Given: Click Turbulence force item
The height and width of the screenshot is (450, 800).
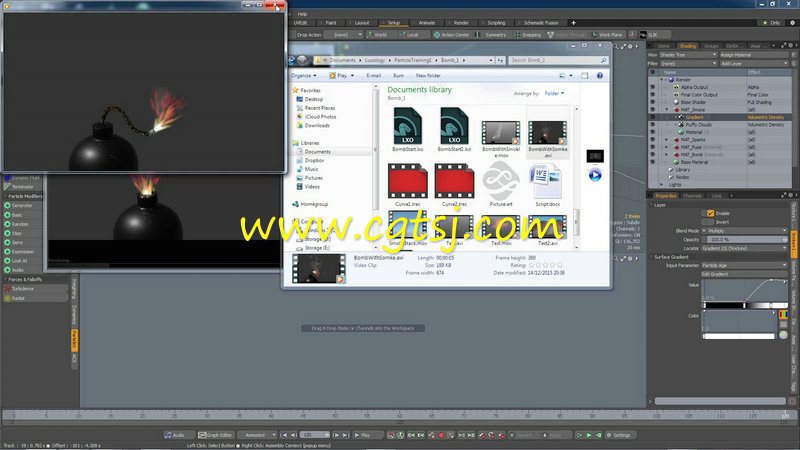Looking at the screenshot, I should point(35,289).
